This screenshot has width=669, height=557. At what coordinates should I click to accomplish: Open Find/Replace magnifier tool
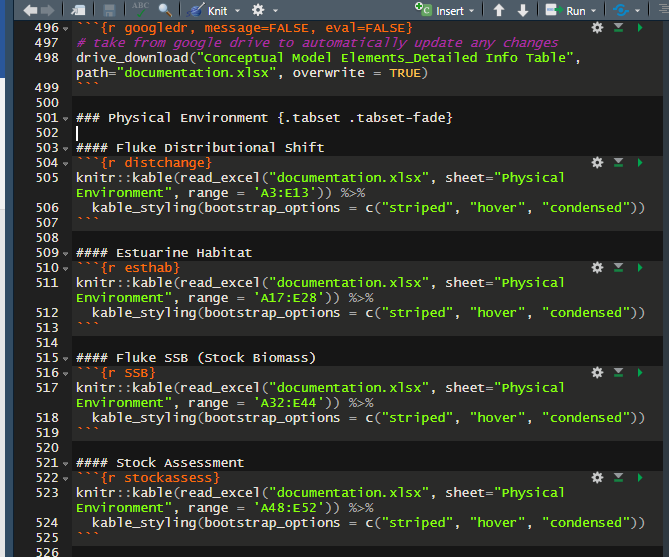pos(165,10)
